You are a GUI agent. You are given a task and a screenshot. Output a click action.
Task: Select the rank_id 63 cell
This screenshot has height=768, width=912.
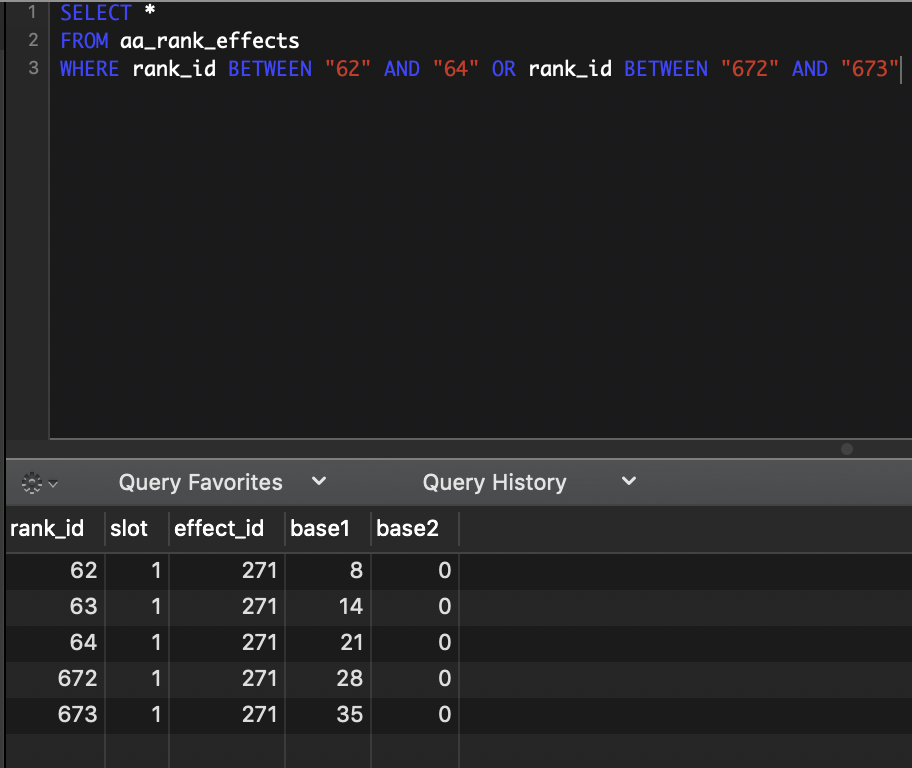click(84, 607)
